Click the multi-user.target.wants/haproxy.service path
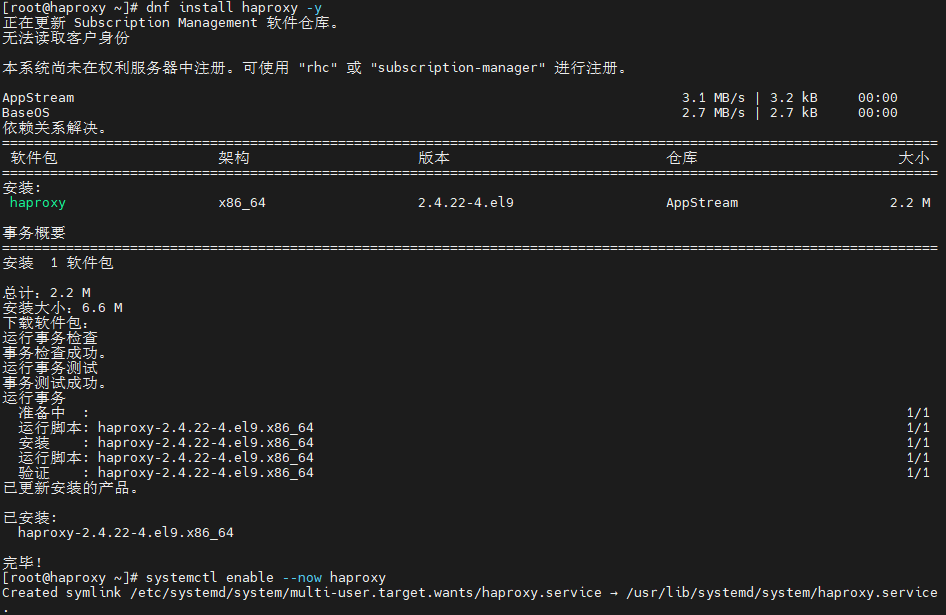The height and width of the screenshot is (615, 946). [x=366, y=593]
